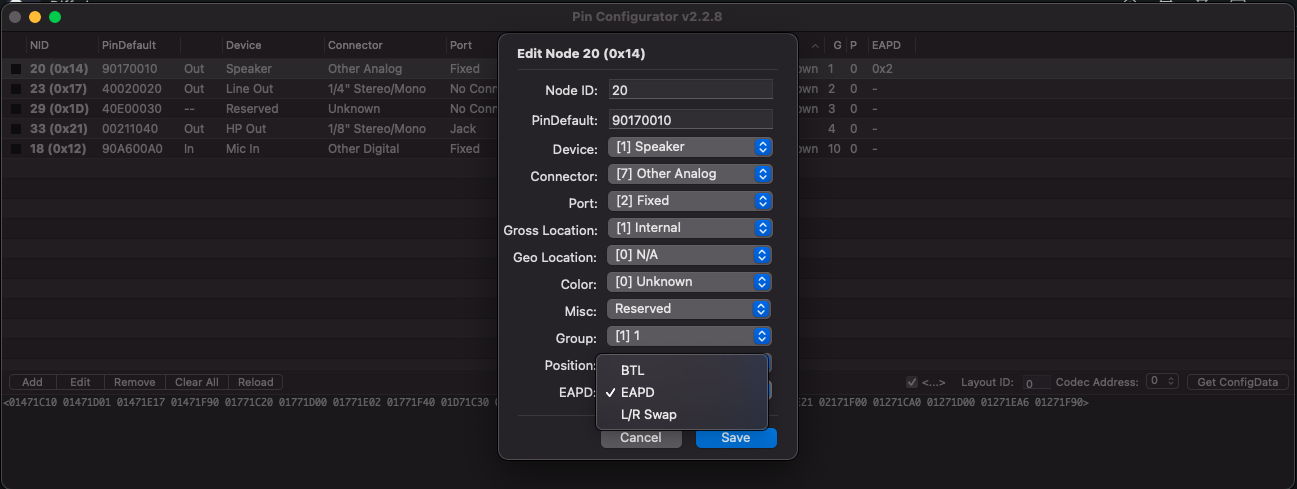This screenshot has height=489, width=1297.
Task: Click the PinDefault field showing 90170010
Action: pos(690,120)
